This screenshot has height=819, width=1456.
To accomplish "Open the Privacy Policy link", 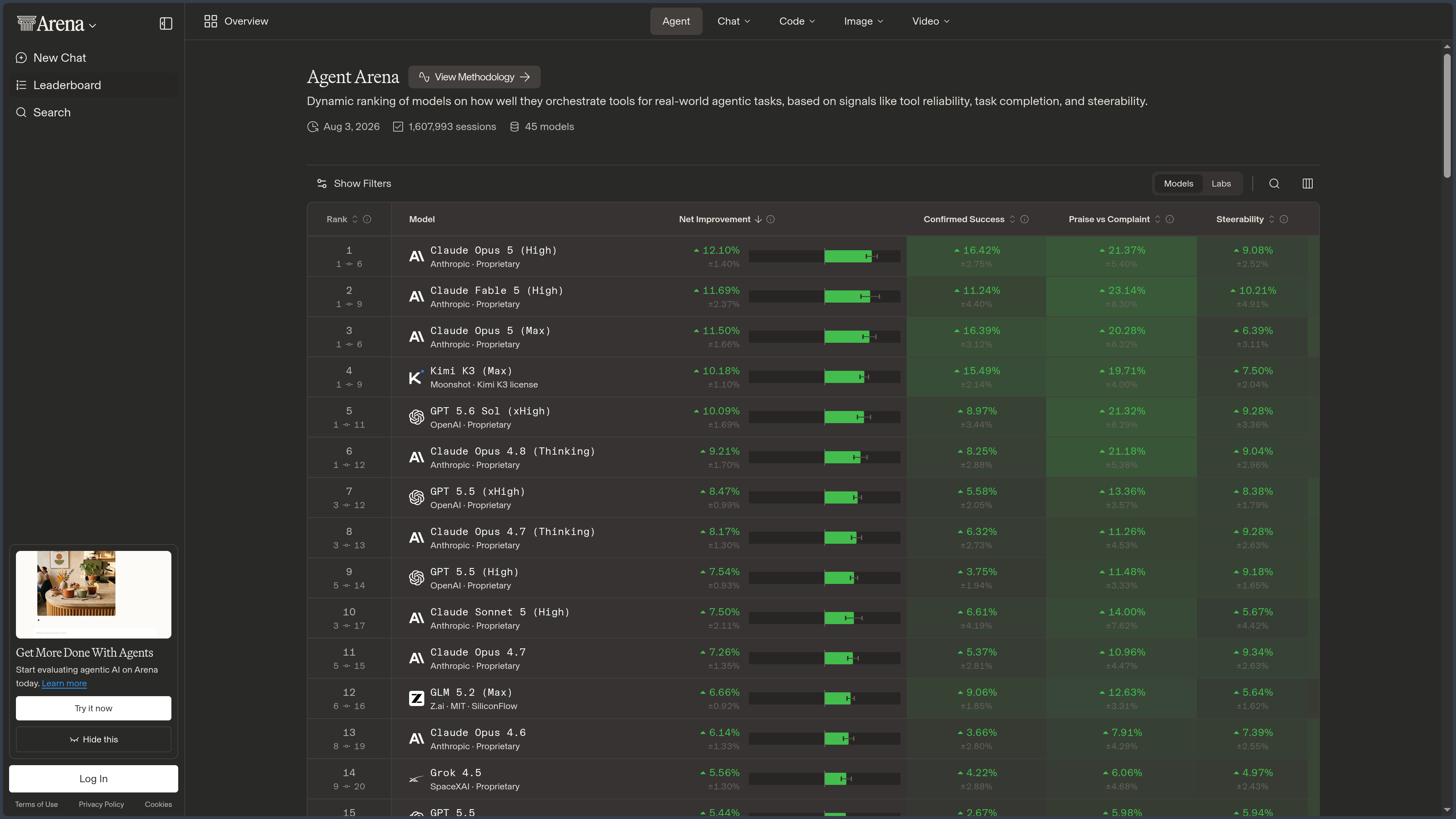I will click(x=101, y=804).
